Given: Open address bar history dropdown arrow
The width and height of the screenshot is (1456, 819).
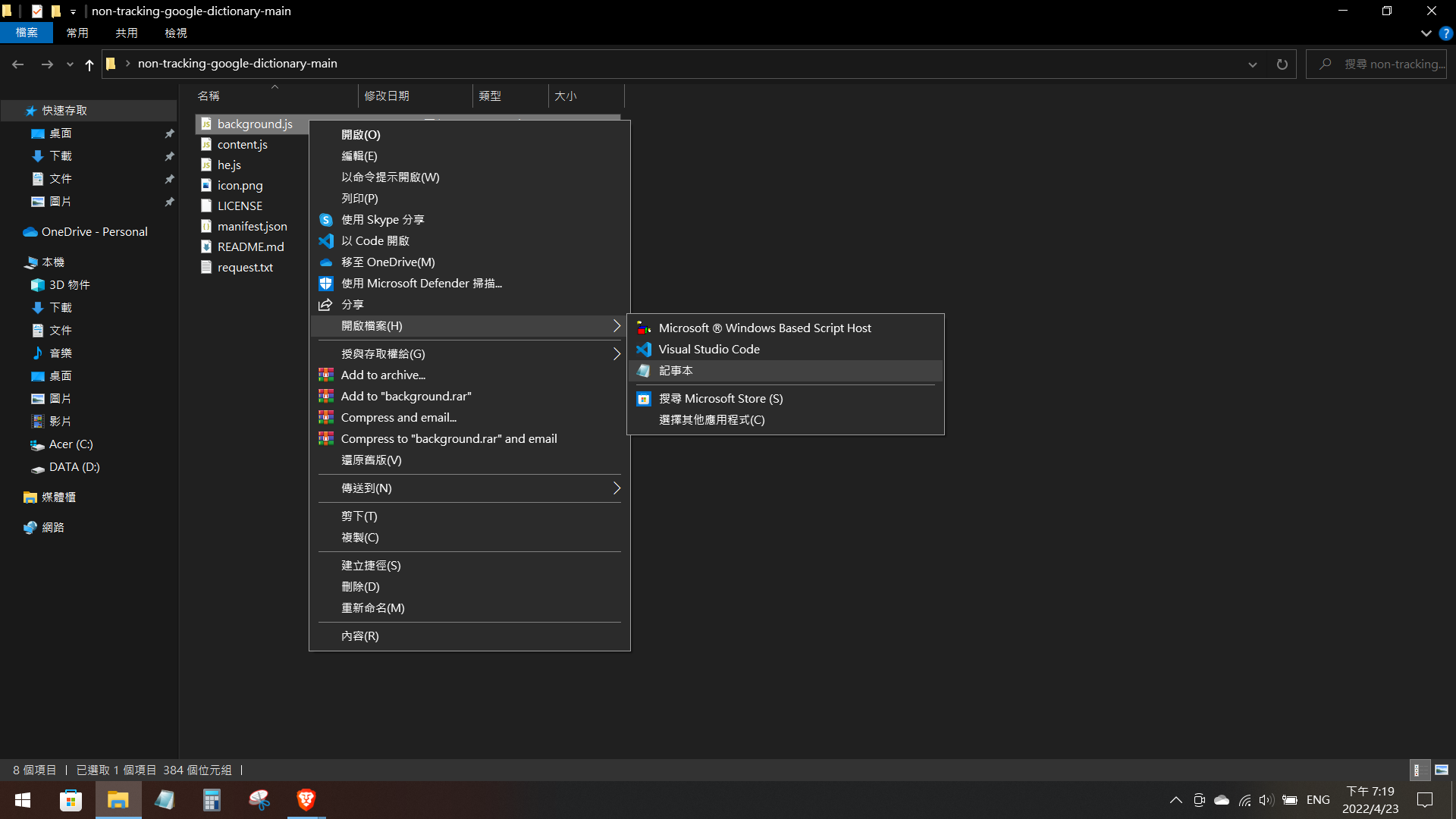Looking at the screenshot, I should [1252, 64].
